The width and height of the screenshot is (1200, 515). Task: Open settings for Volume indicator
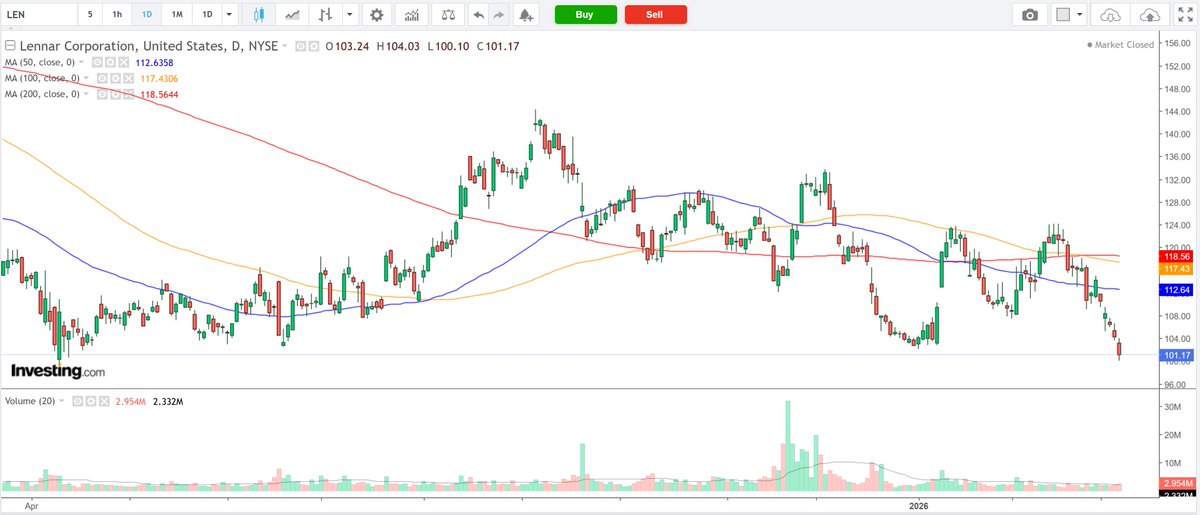coord(90,401)
